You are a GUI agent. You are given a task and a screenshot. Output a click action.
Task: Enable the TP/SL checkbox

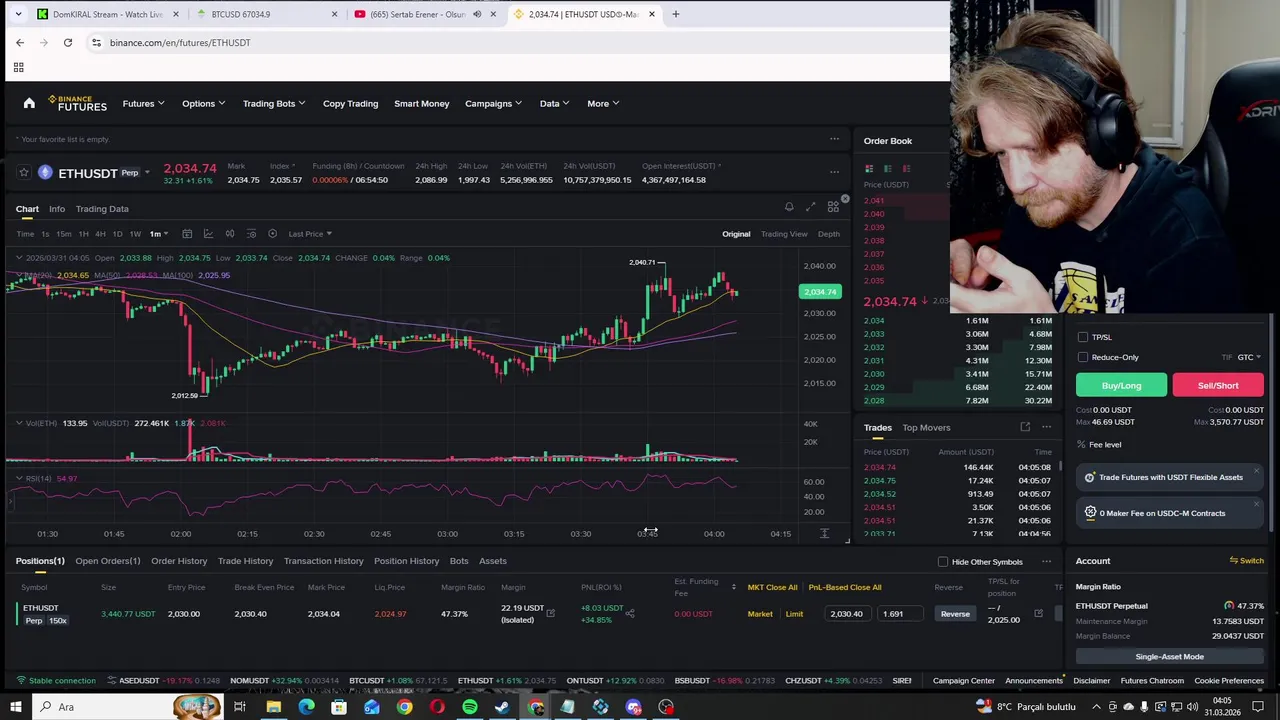pos(1083,337)
